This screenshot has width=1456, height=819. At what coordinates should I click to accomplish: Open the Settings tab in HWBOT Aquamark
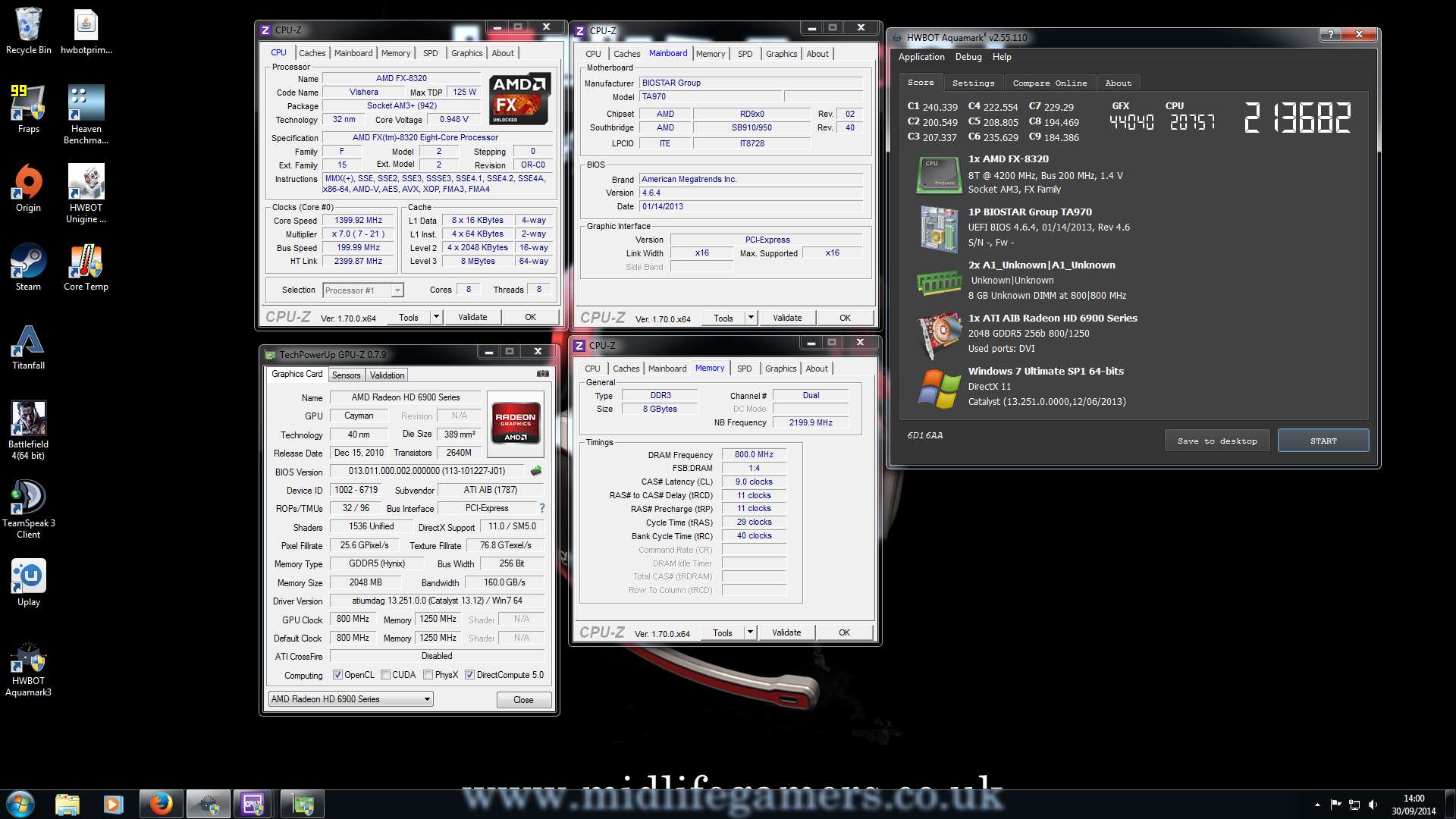pos(973,83)
